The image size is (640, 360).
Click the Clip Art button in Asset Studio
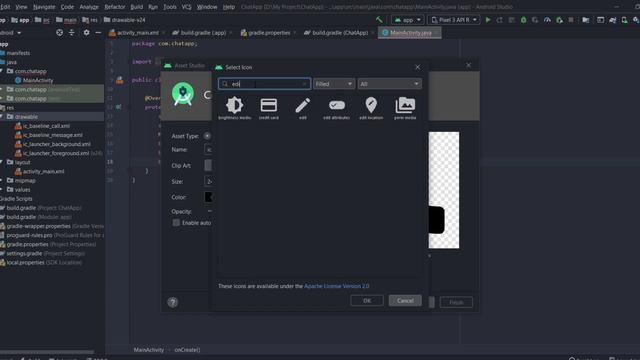tap(208, 165)
